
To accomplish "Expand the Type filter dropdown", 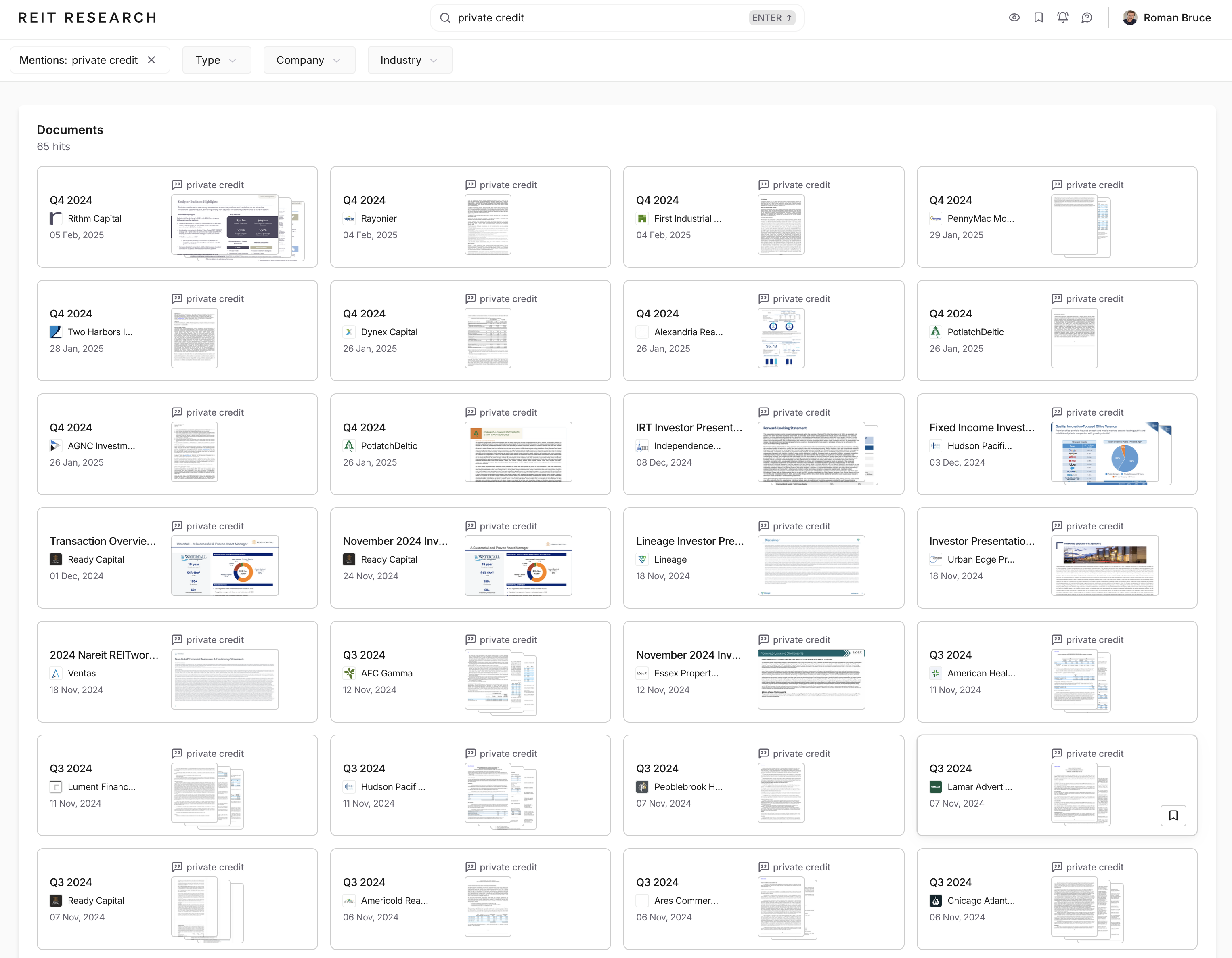I will pyautogui.click(x=217, y=60).
